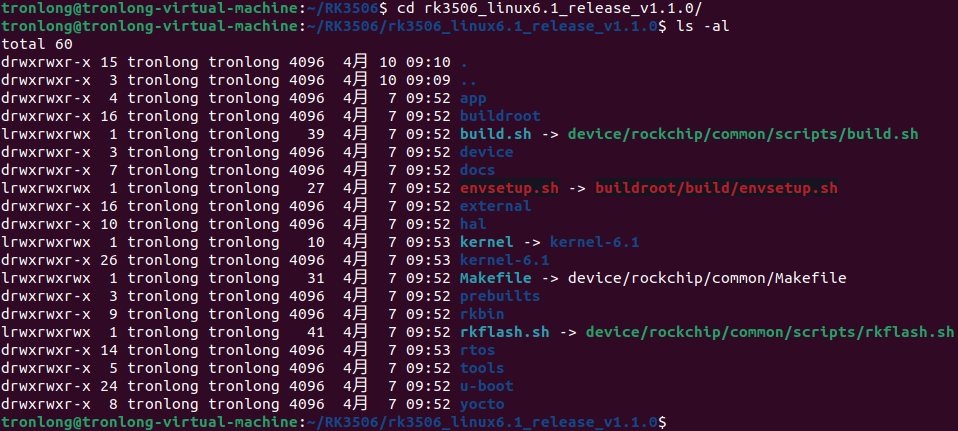The width and height of the screenshot is (958, 431).
Task: Click the 'u-boot' directory name
Action: pos(486,386)
